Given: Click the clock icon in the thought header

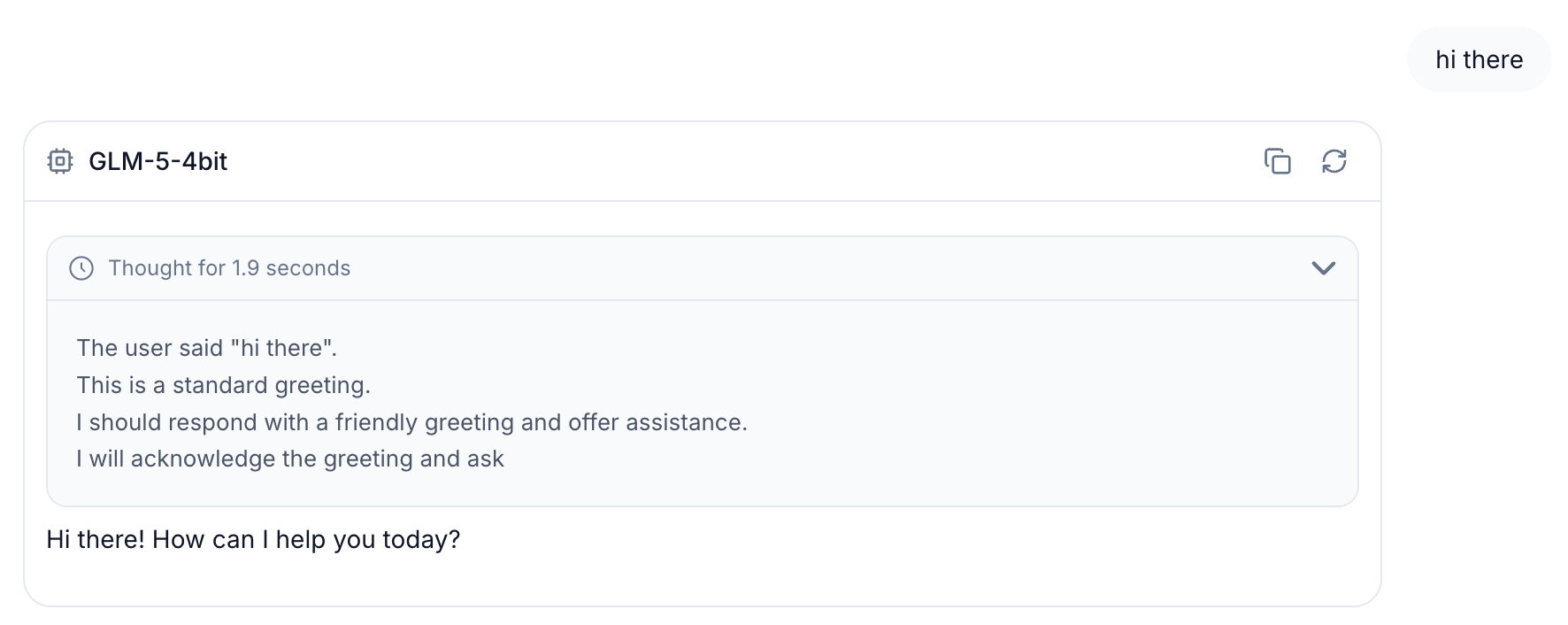Looking at the screenshot, I should click(81, 268).
